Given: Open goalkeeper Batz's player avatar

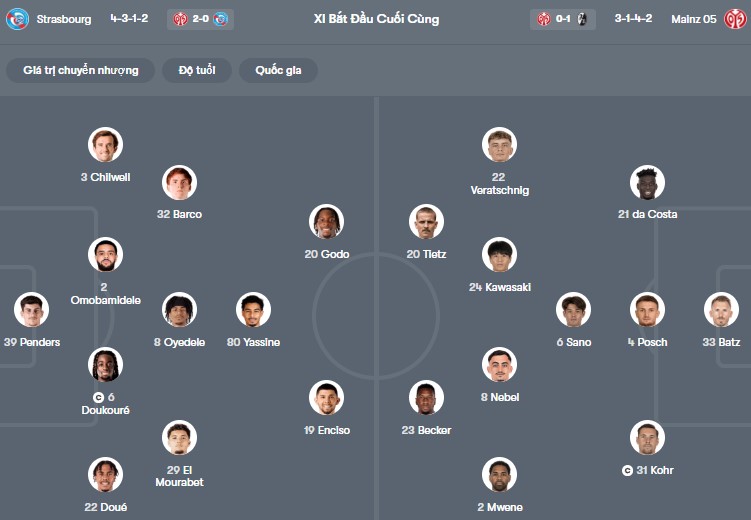Looking at the screenshot, I should 721,310.
